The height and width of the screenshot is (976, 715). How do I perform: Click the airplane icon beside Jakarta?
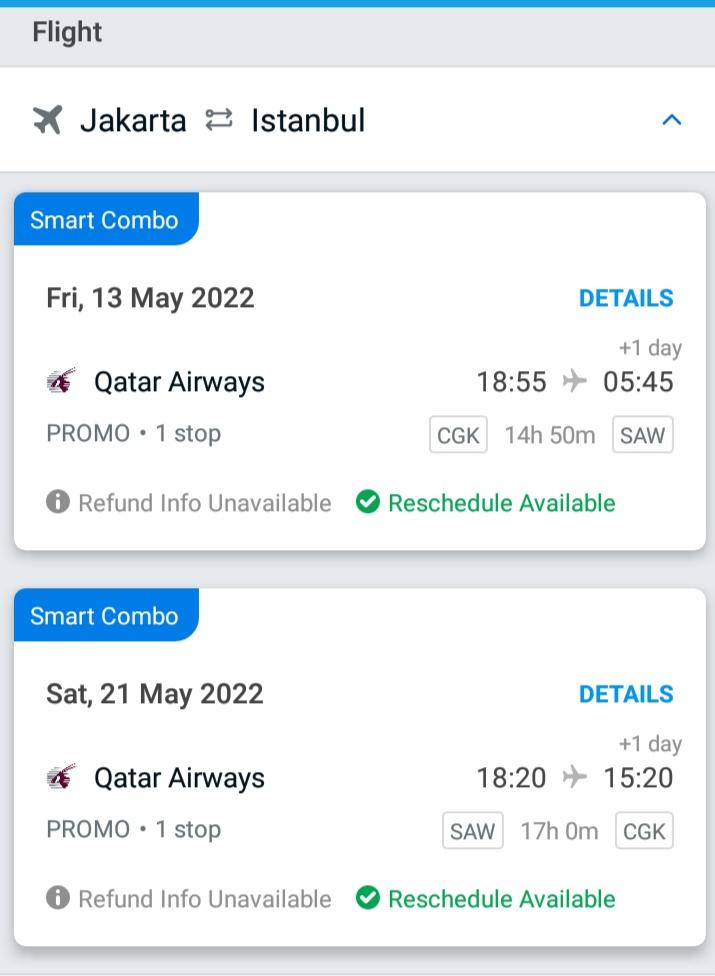click(48, 120)
